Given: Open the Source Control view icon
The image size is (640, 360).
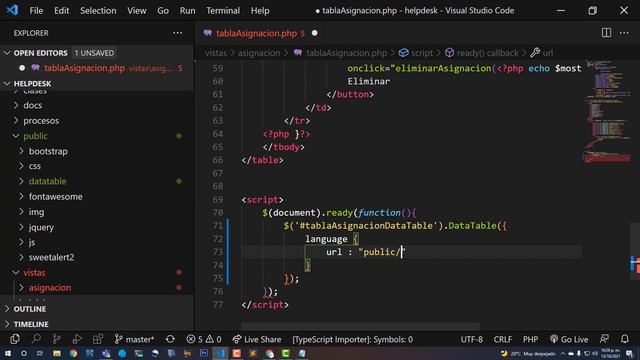Looking at the screenshot, I should [x=57, y=339].
